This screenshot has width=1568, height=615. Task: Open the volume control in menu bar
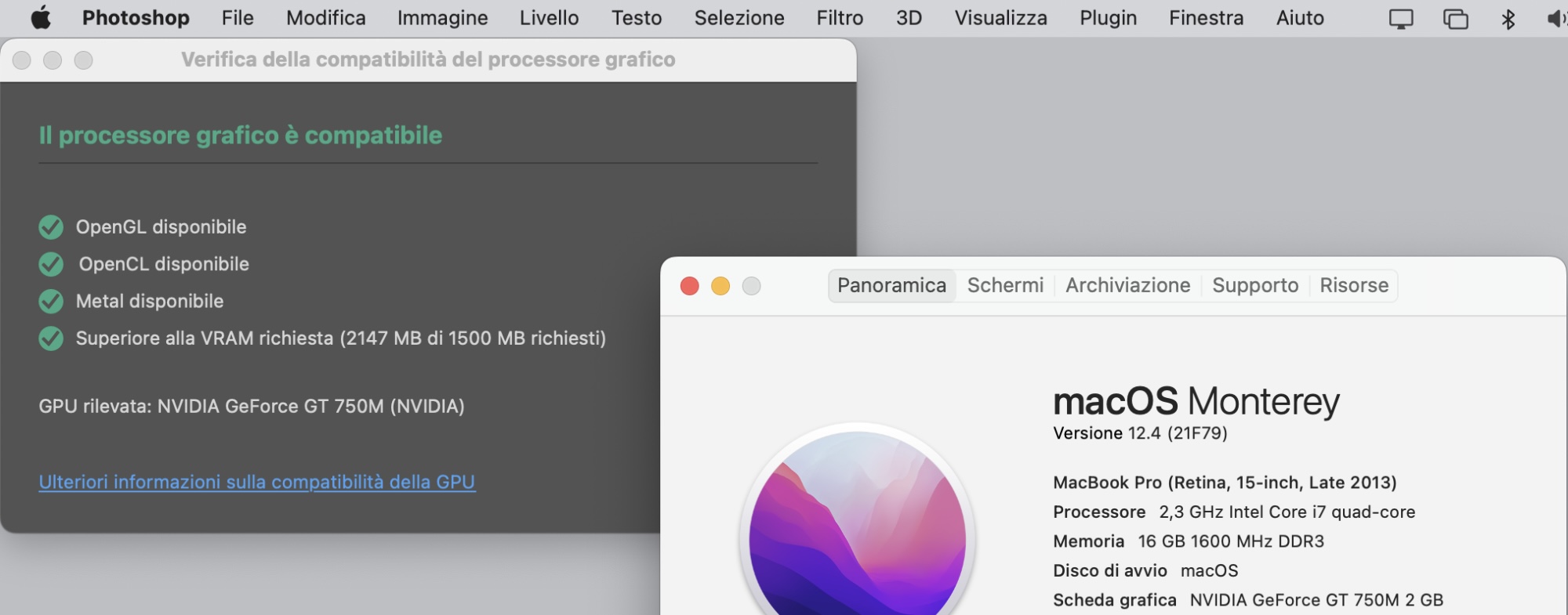click(x=1555, y=18)
